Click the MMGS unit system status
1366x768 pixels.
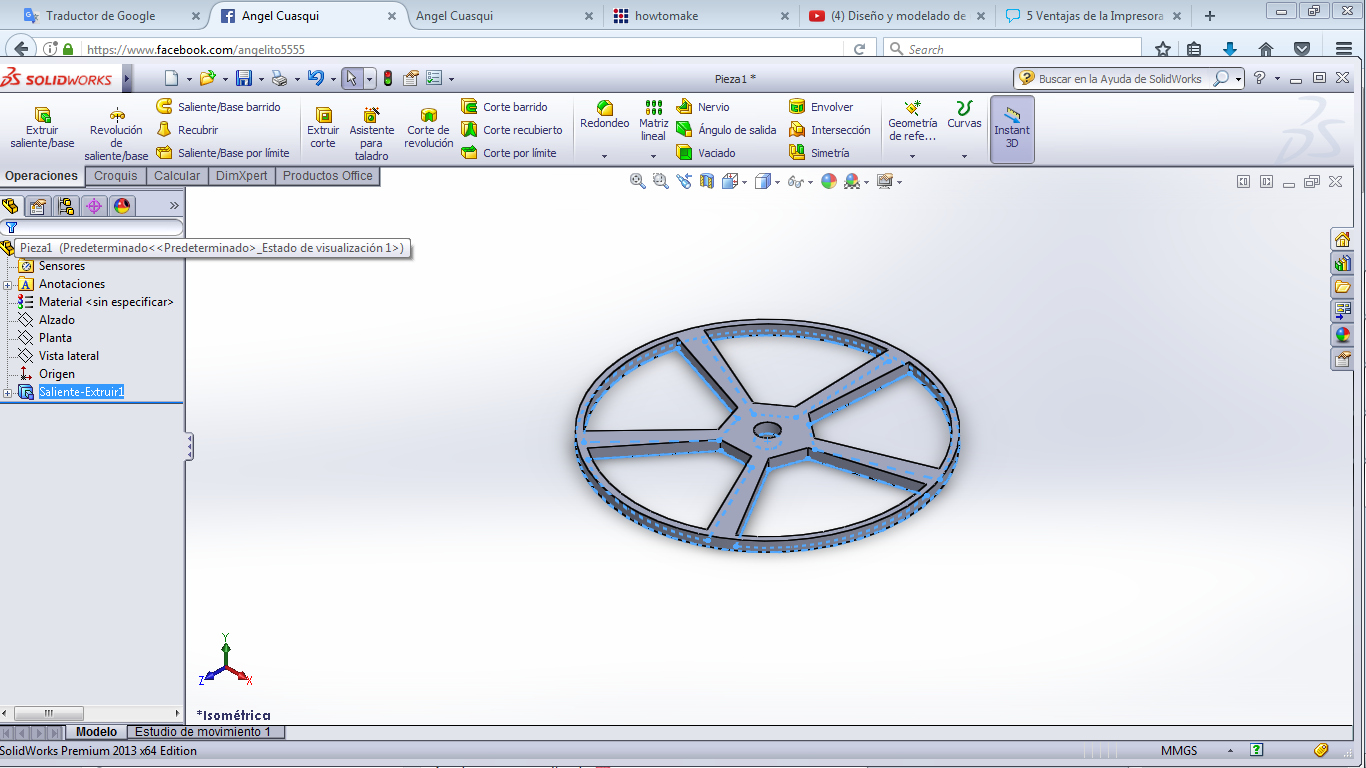pyautogui.click(x=1179, y=751)
